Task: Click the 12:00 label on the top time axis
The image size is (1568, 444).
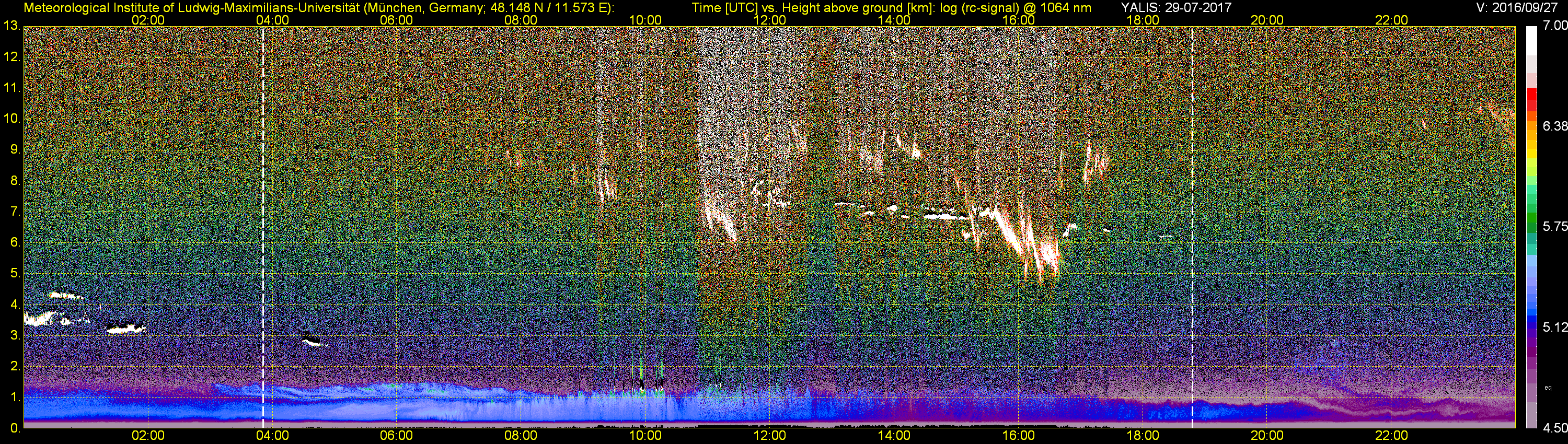Action: (769, 20)
